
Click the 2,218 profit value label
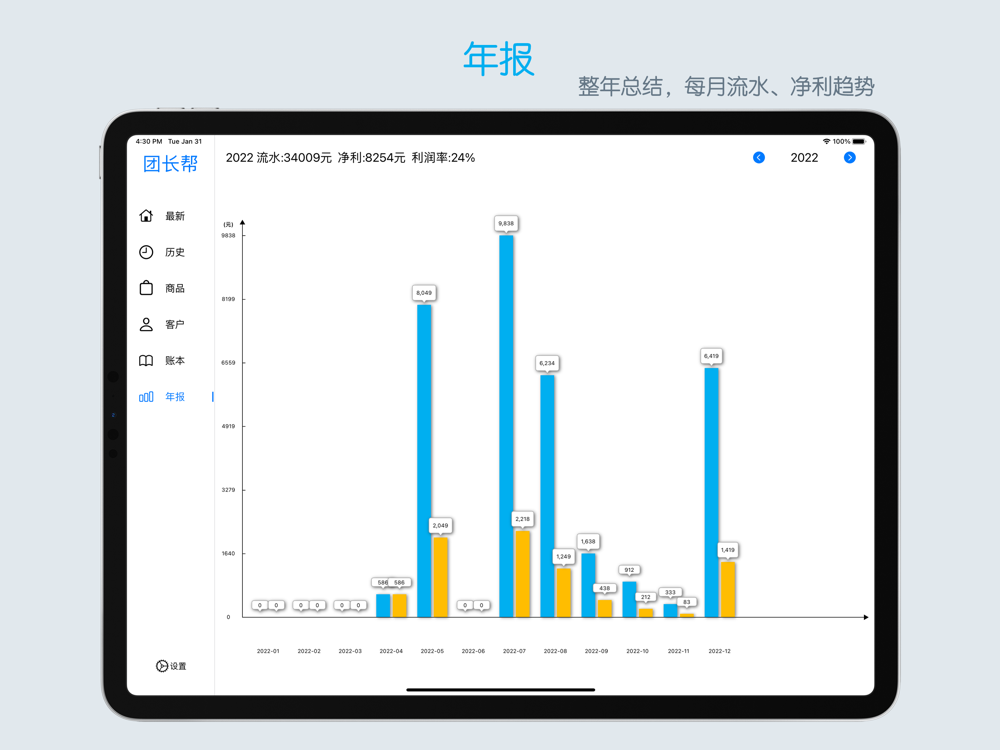(522, 519)
